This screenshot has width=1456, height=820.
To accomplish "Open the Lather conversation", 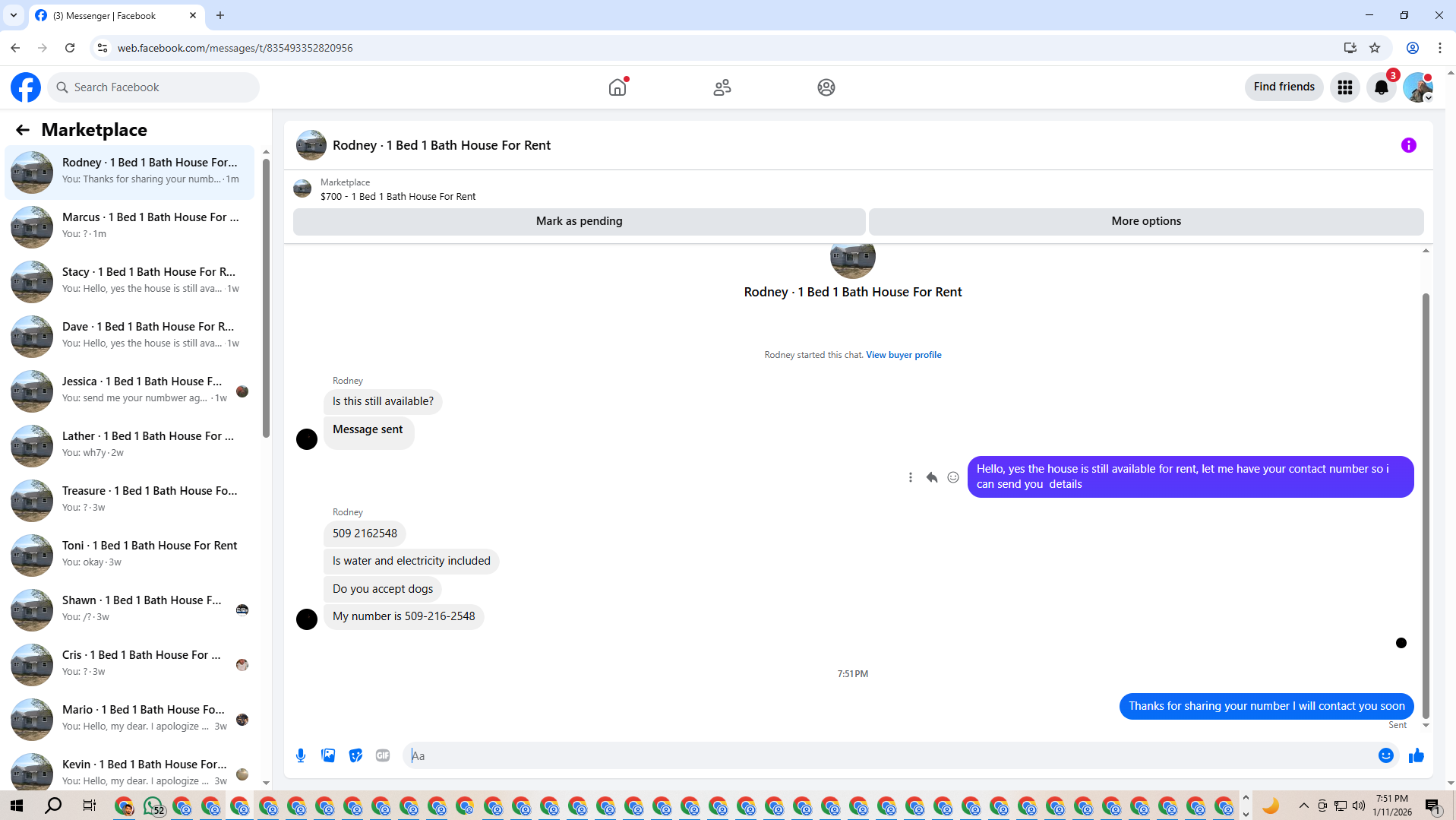I will [x=130, y=446].
